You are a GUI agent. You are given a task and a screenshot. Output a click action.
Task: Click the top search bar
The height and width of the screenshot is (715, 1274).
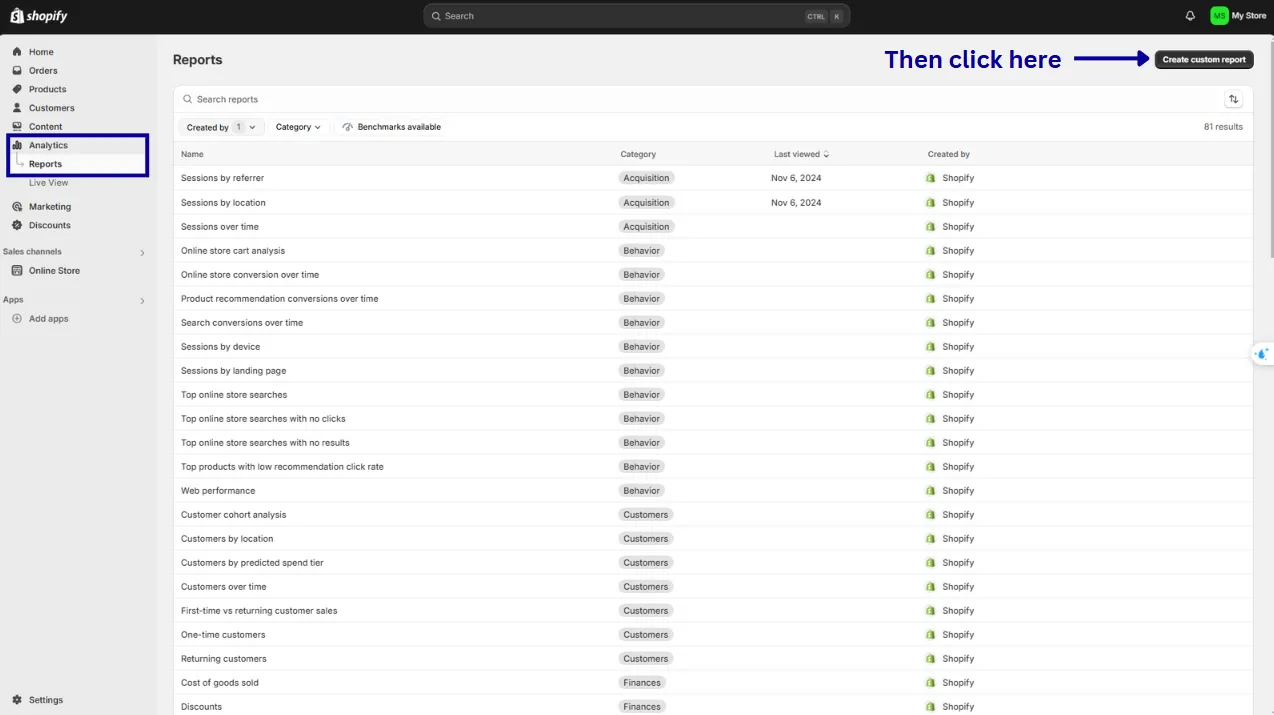point(637,16)
